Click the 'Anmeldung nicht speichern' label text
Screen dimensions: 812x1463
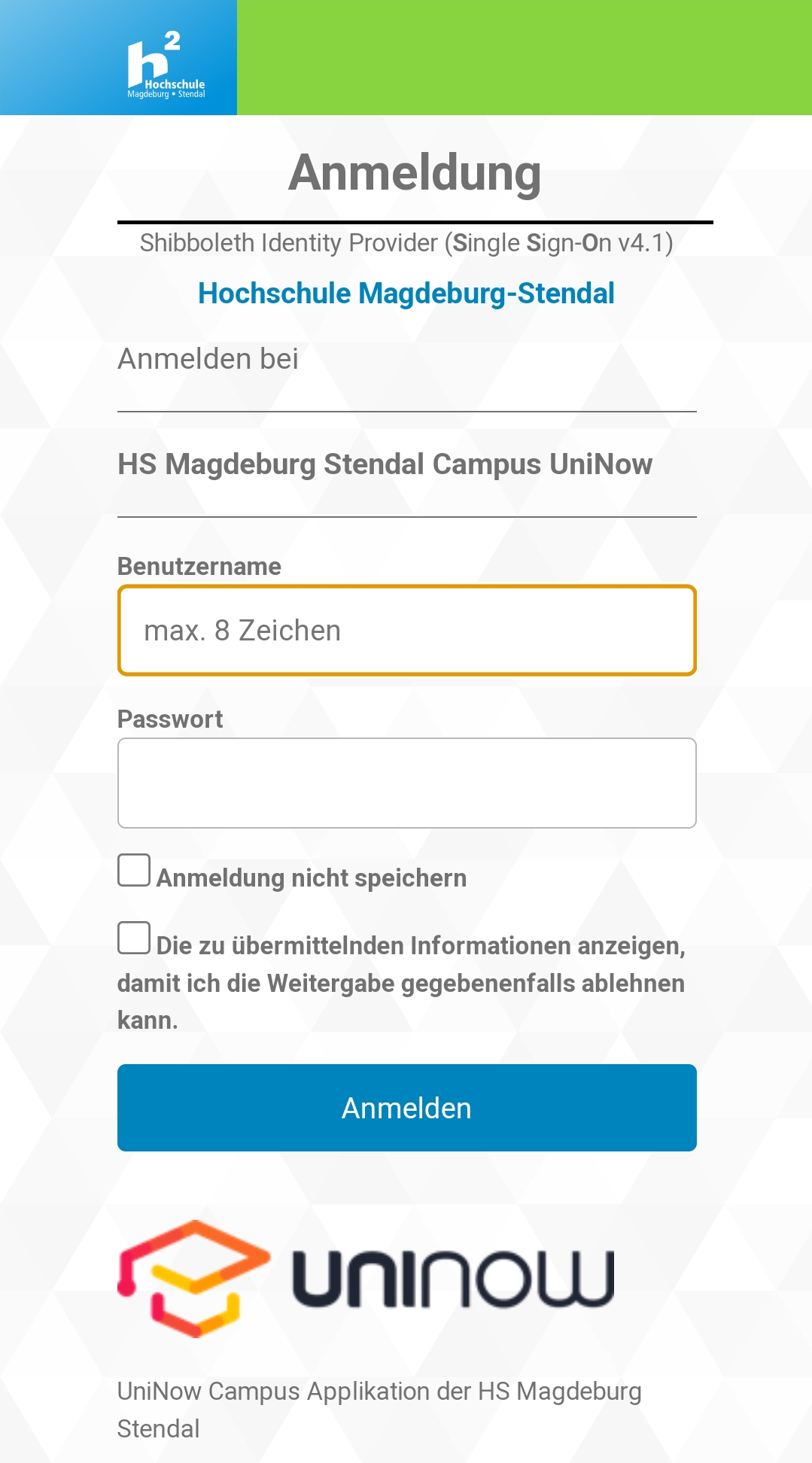pos(311,878)
